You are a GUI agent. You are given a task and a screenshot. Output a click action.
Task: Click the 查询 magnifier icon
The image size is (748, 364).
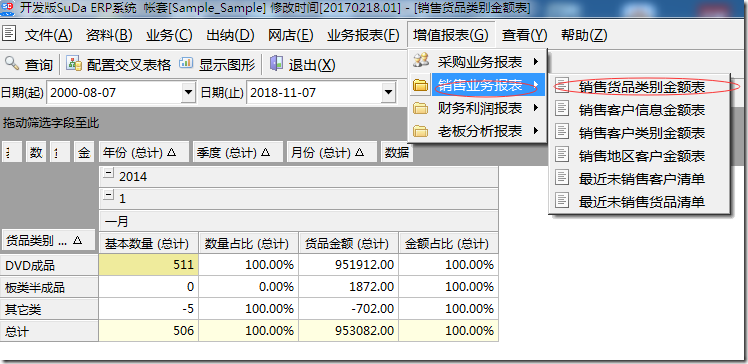click(x=12, y=63)
